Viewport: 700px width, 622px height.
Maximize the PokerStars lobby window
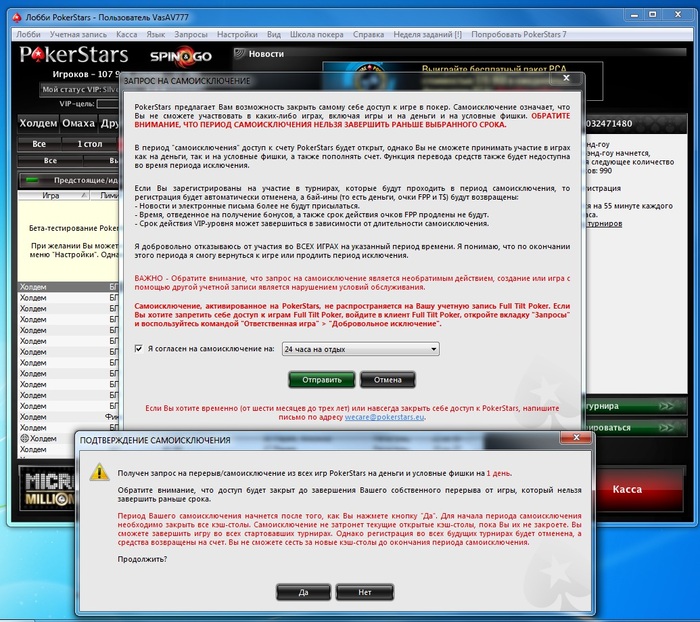653,15
